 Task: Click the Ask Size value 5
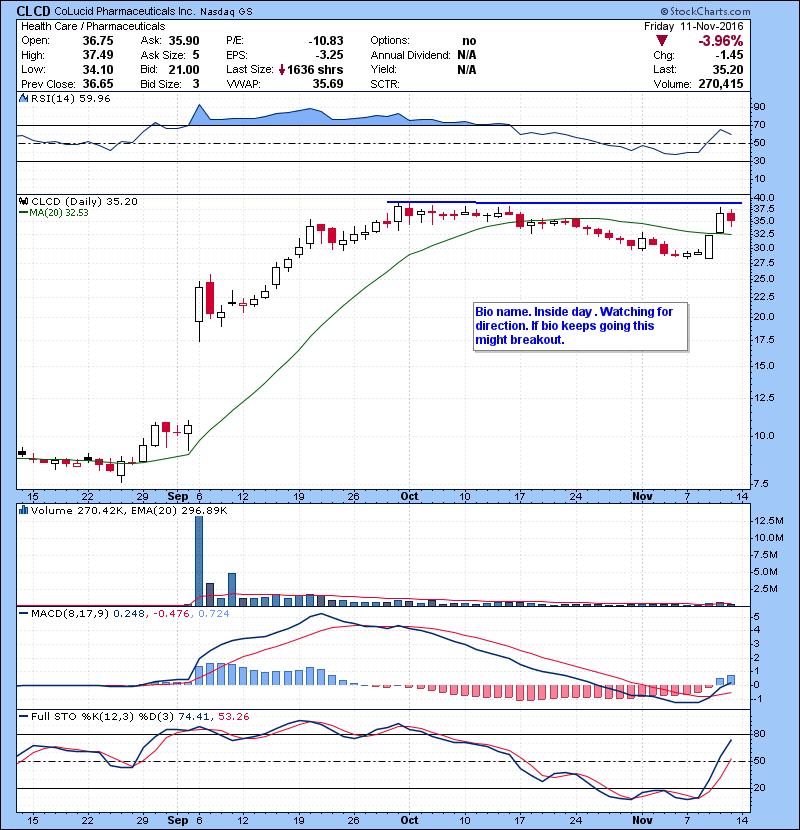point(196,55)
